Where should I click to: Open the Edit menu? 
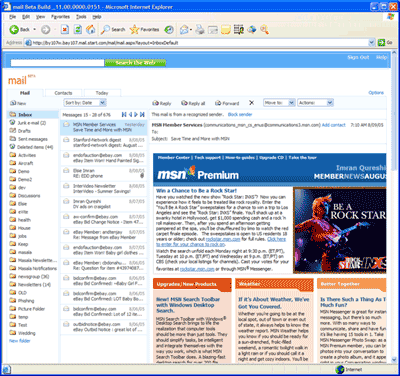point(26,17)
